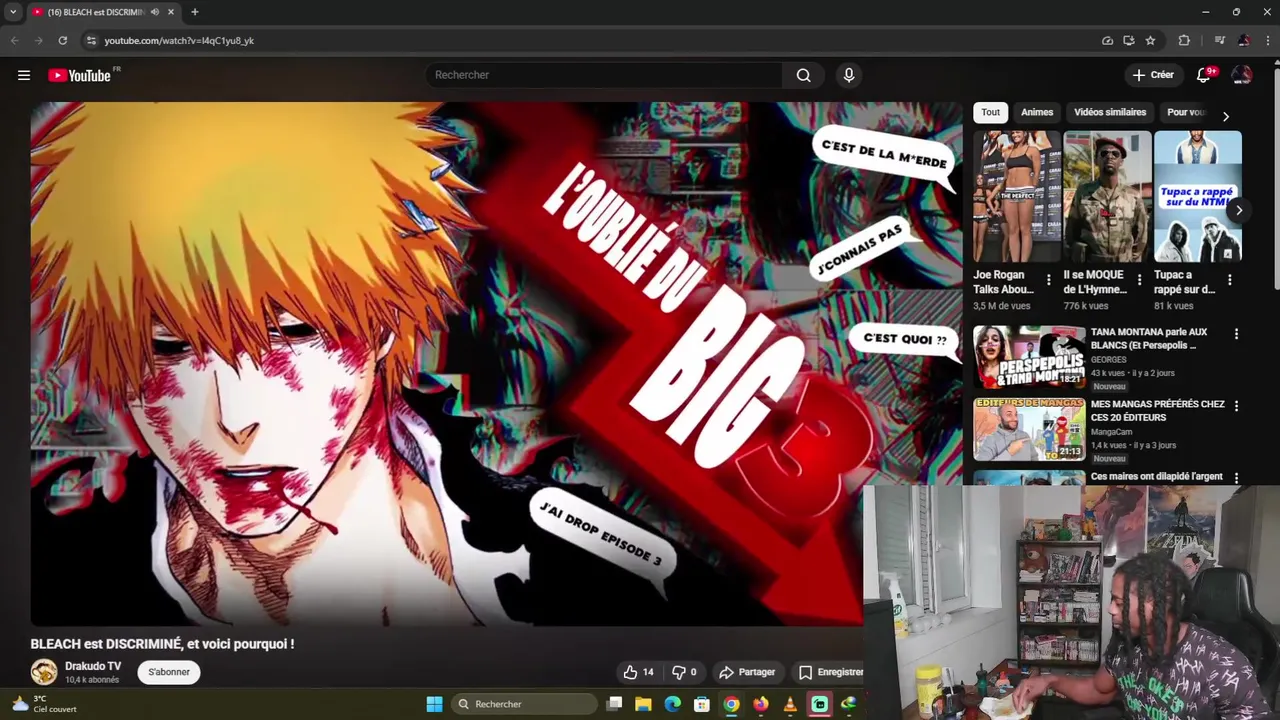This screenshot has height=720, width=1280.
Task: Start voice search with the microphone
Action: 848,75
